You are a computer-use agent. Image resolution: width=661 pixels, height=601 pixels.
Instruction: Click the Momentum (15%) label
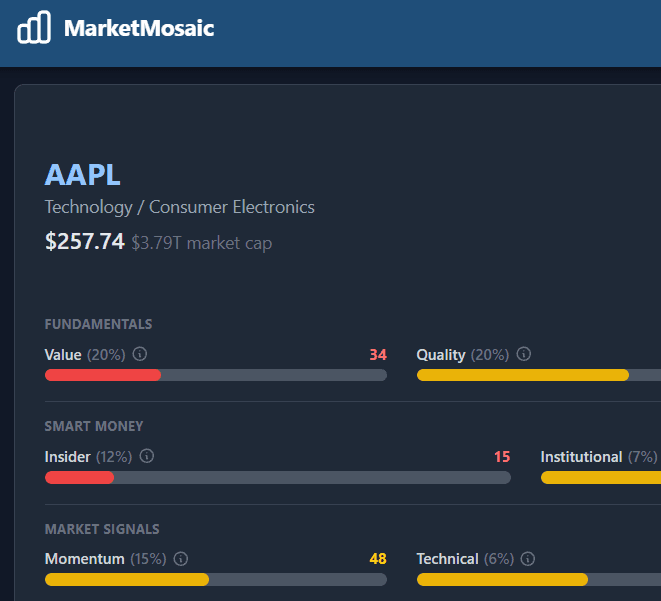tap(106, 559)
